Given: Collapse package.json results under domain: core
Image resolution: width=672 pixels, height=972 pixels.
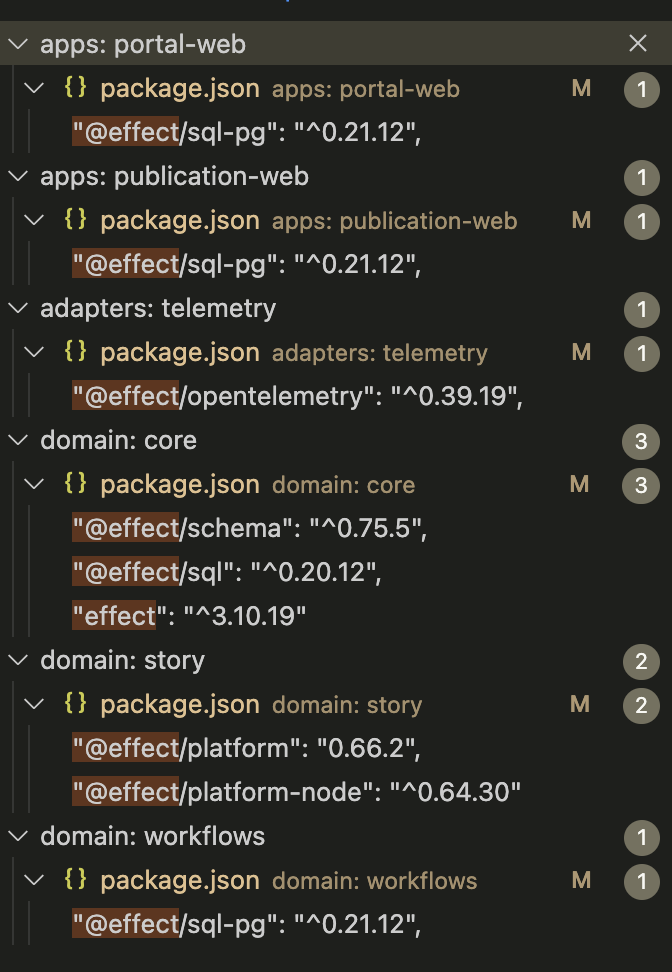Looking at the screenshot, I should [35, 484].
